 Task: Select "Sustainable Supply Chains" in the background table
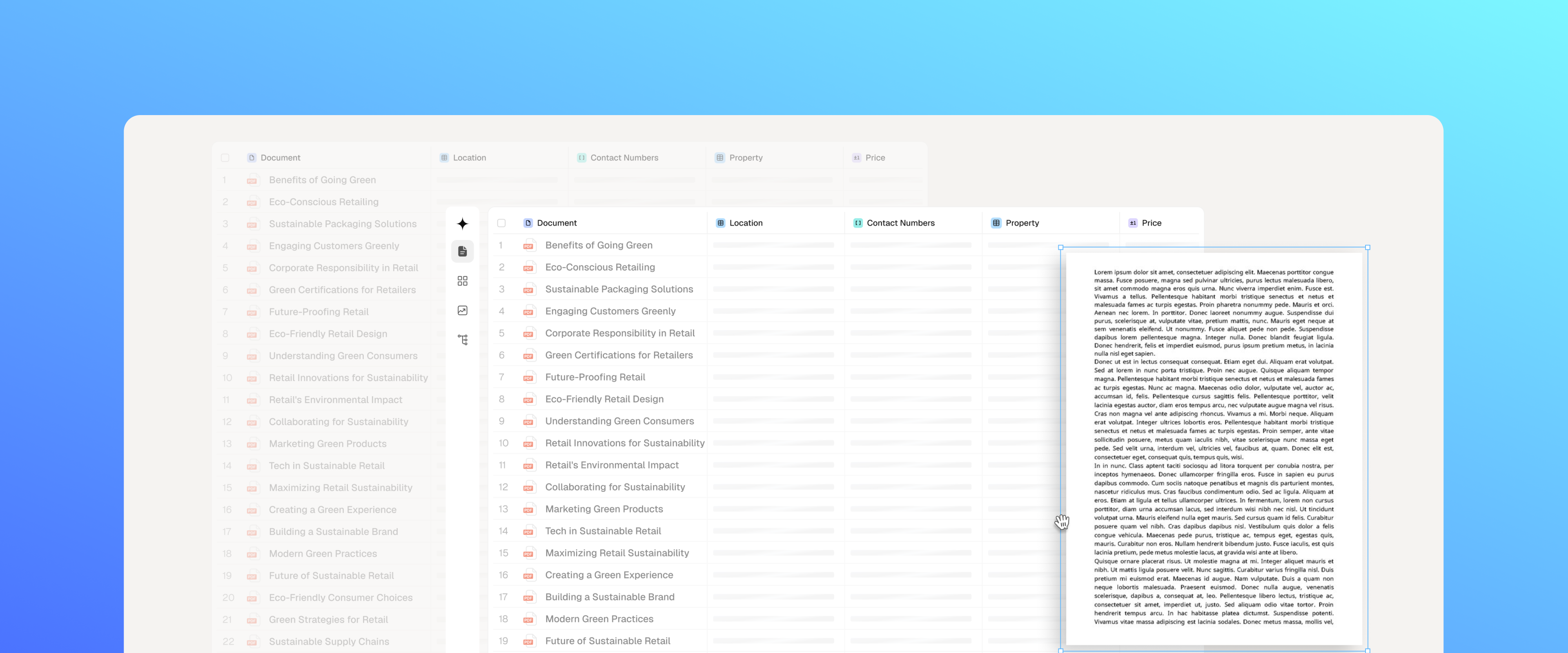coord(329,642)
